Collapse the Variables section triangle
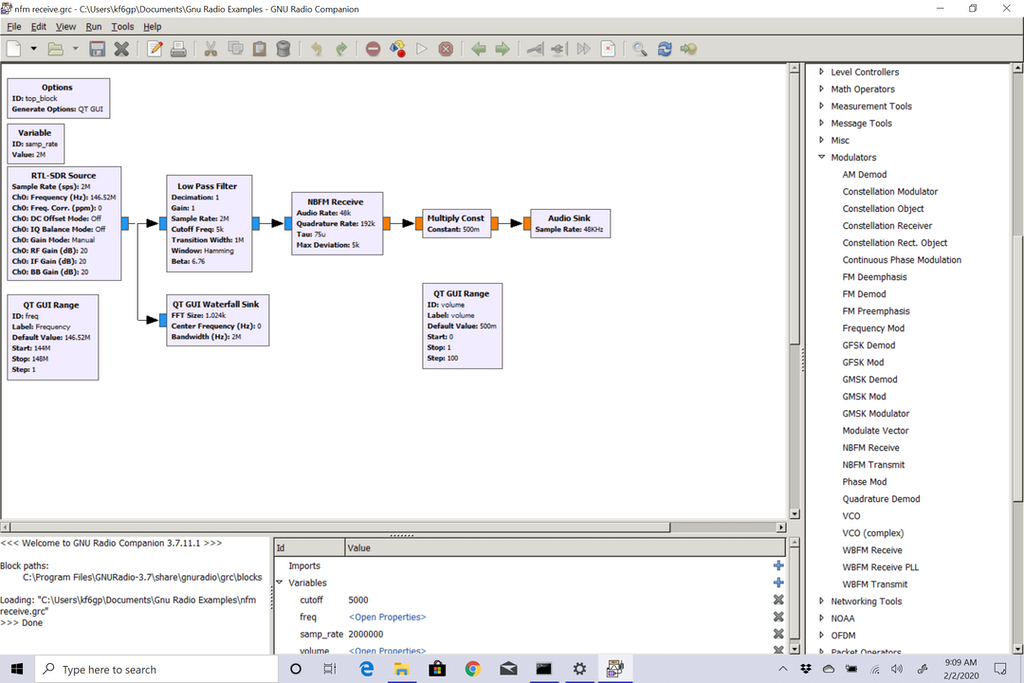This screenshot has height=683, width=1024. click(x=280, y=582)
